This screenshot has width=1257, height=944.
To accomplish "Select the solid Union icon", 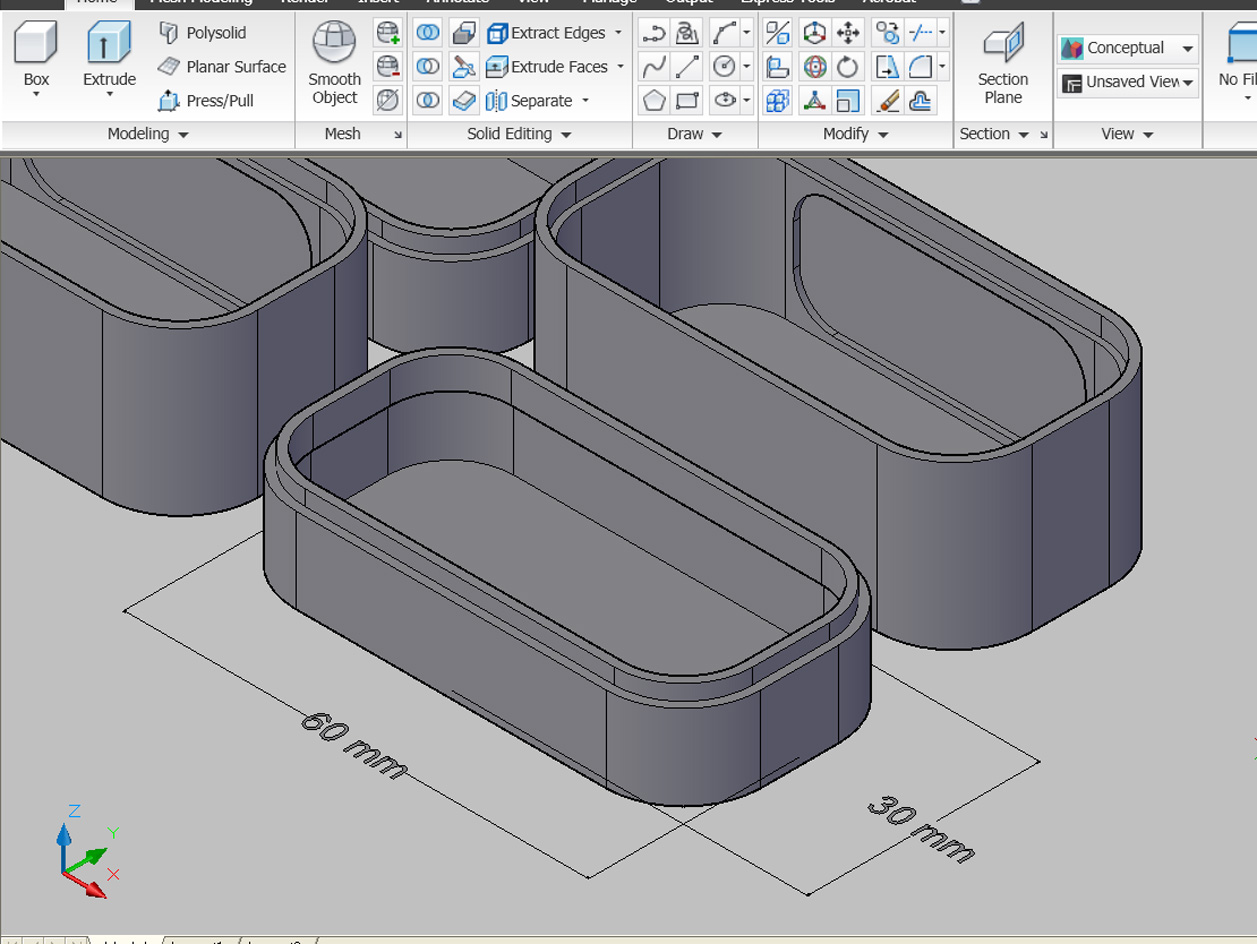I will 428,33.
